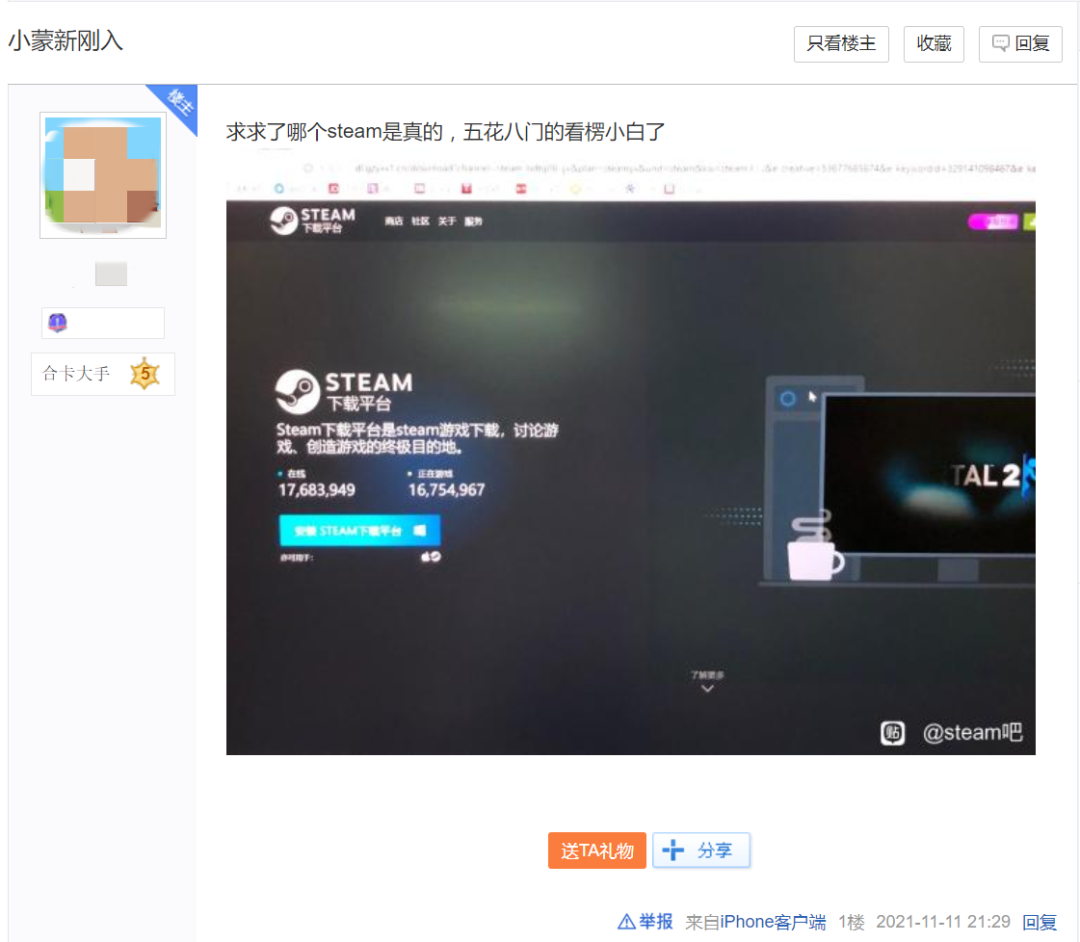The width and height of the screenshot is (1080, 942).
Task: Click the 来自iPhone客户端 link
Action: [x=755, y=922]
